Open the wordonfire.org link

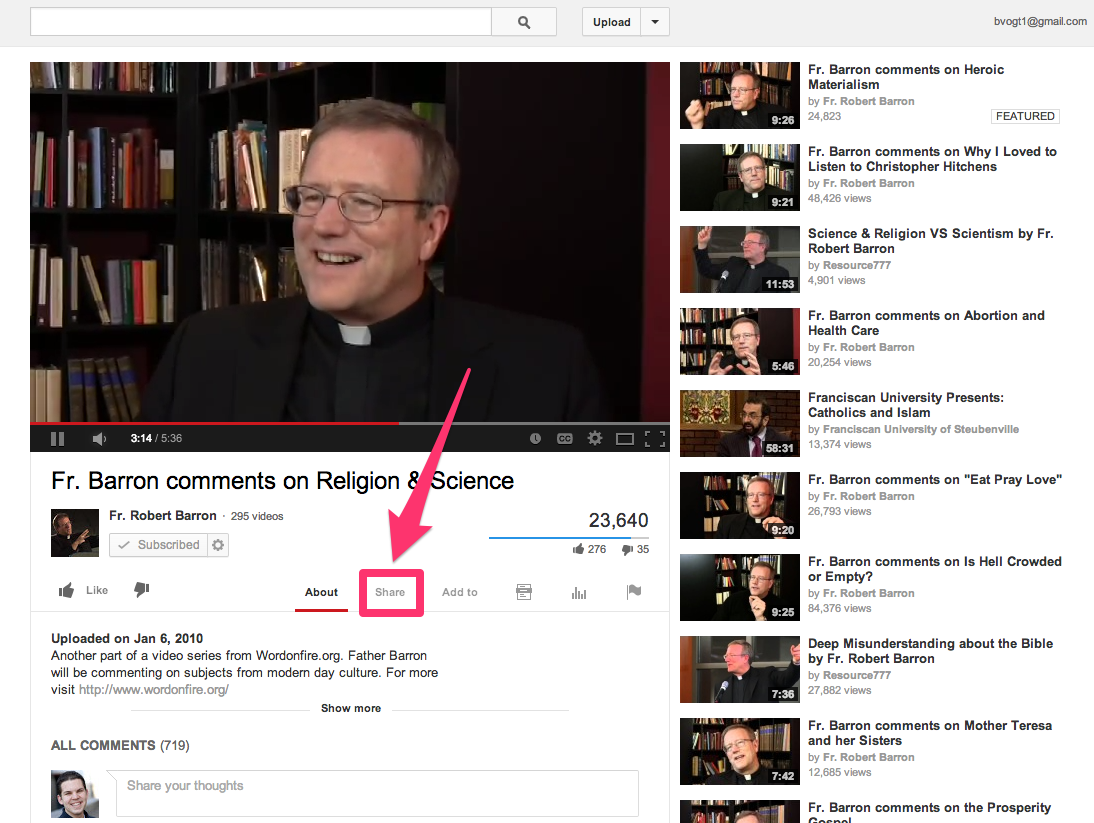153,690
